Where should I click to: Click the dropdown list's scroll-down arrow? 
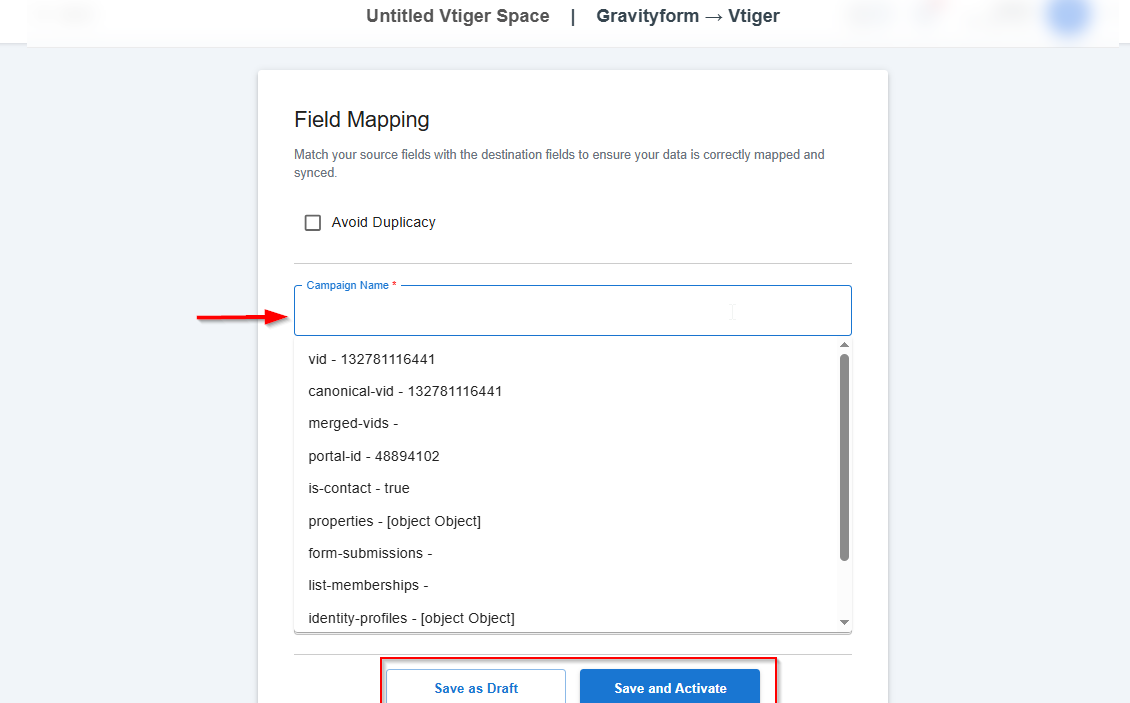[844, 622]
